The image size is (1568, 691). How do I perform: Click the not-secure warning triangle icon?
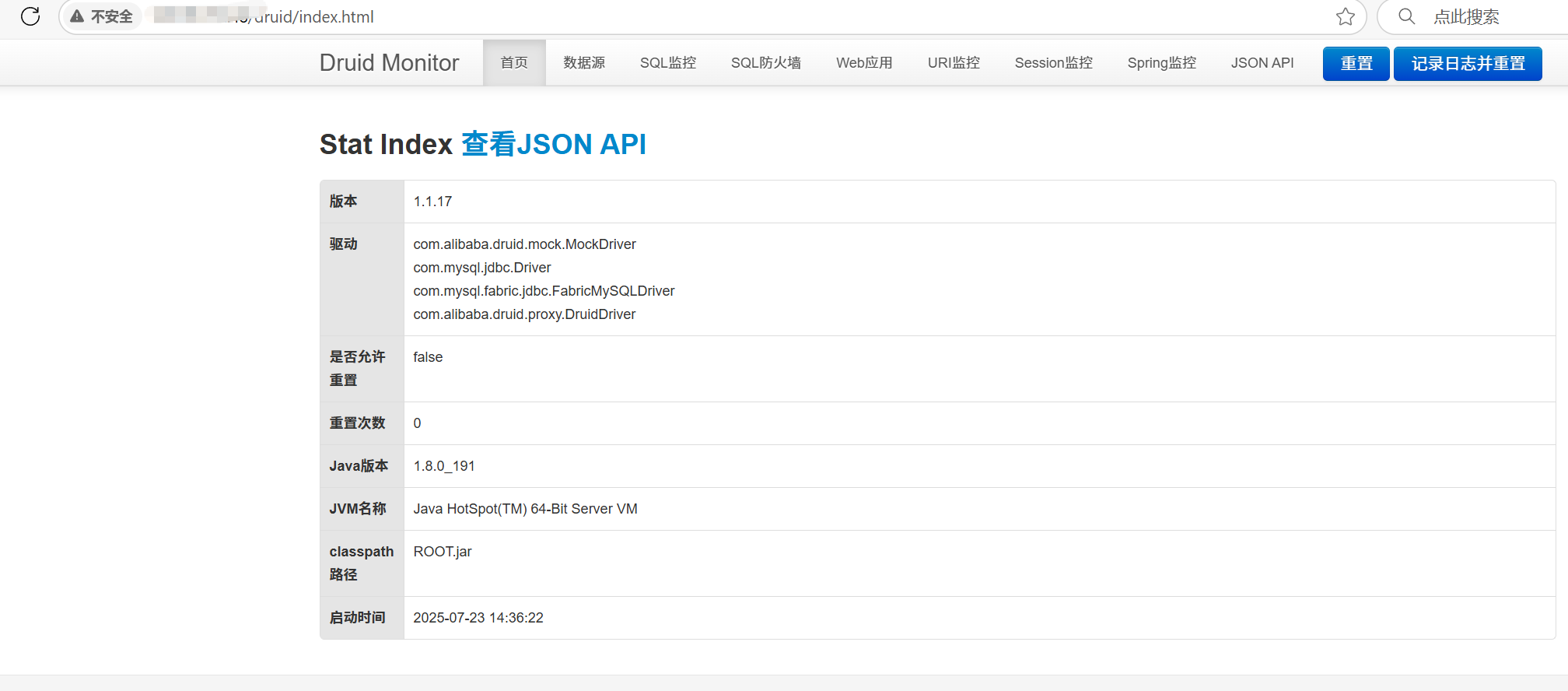pos(77,16)
